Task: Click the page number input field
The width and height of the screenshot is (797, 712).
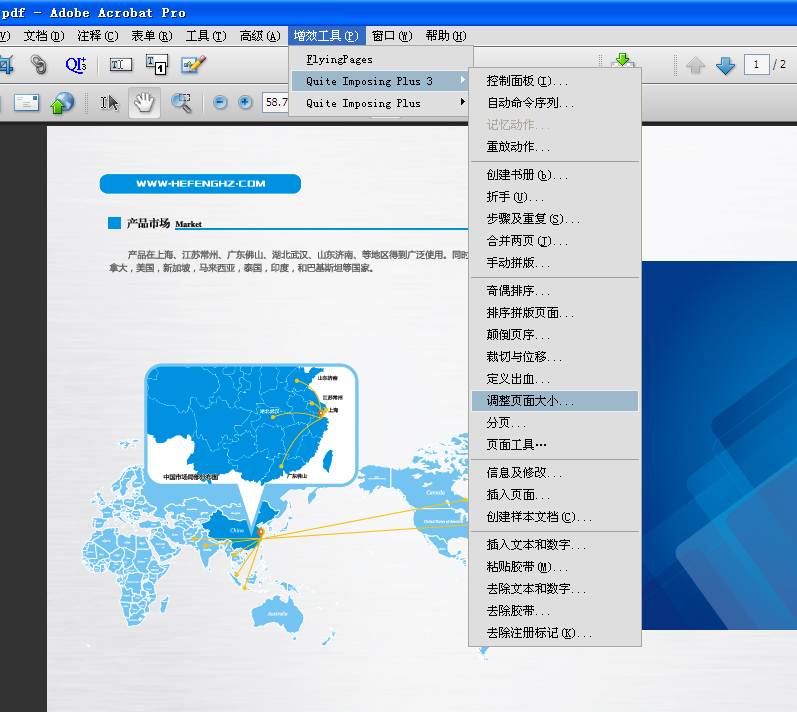Action: click(x=756, y=65)
